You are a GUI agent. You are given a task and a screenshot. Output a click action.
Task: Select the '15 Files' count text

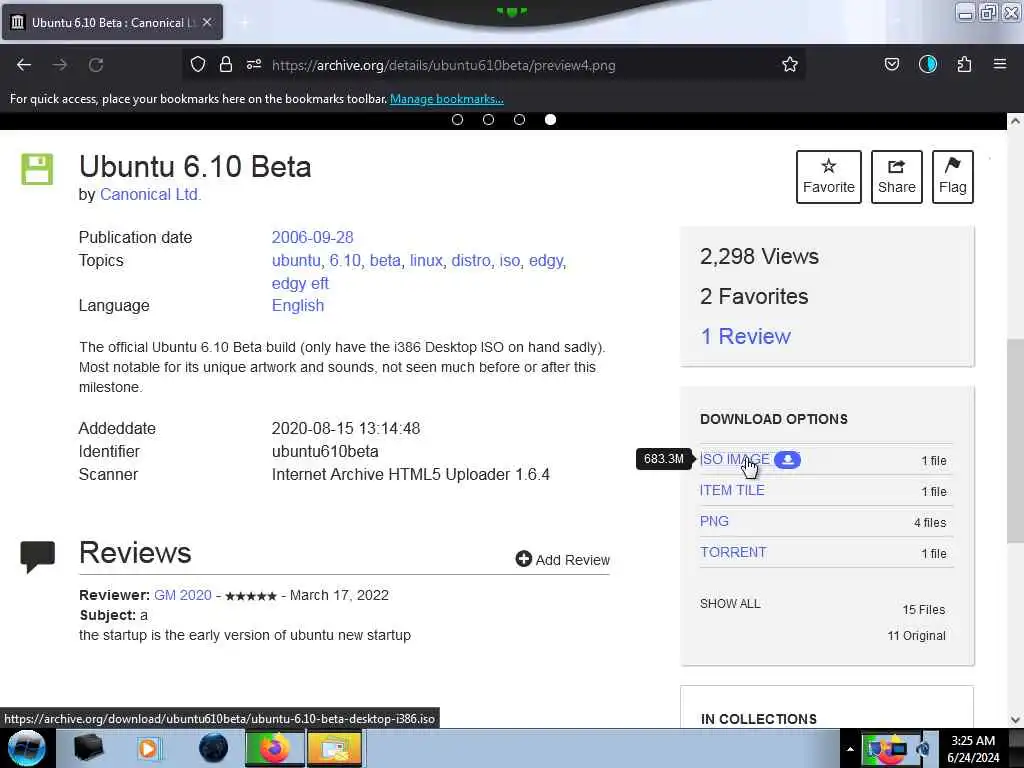click(923, 609)
